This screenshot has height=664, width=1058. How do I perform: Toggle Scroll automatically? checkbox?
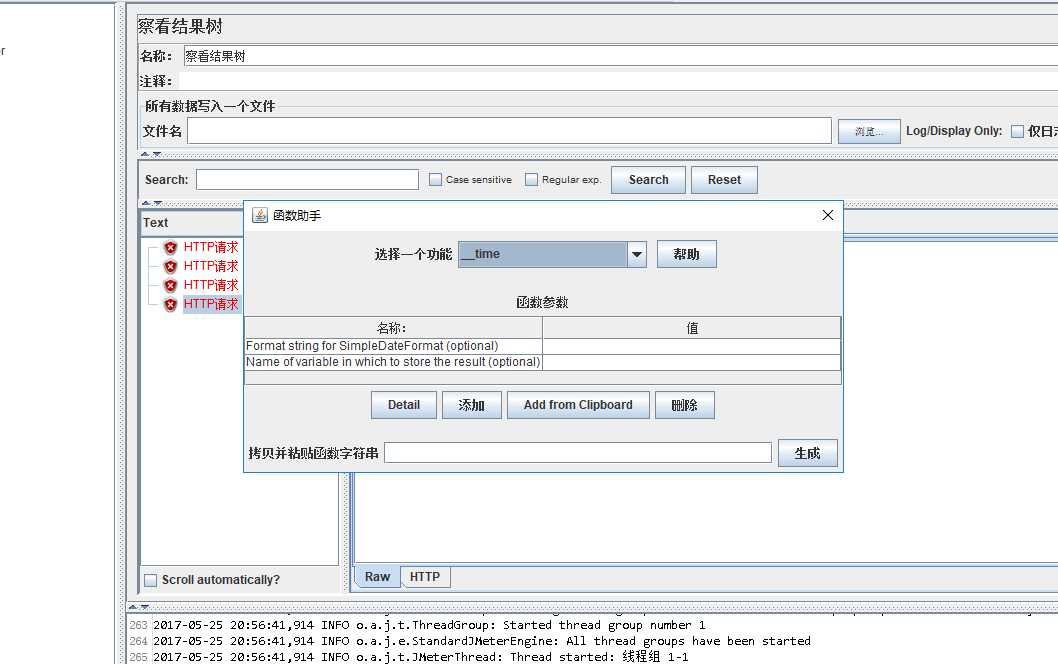click(151, 580)
